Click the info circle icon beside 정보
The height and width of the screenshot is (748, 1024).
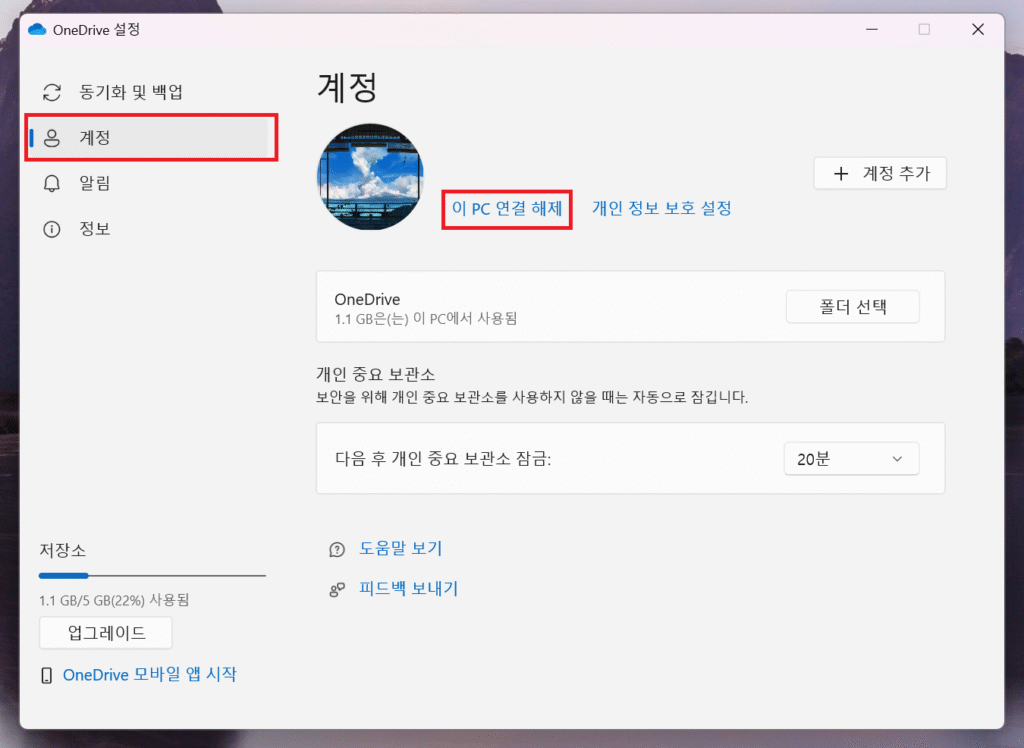(52, 229)
